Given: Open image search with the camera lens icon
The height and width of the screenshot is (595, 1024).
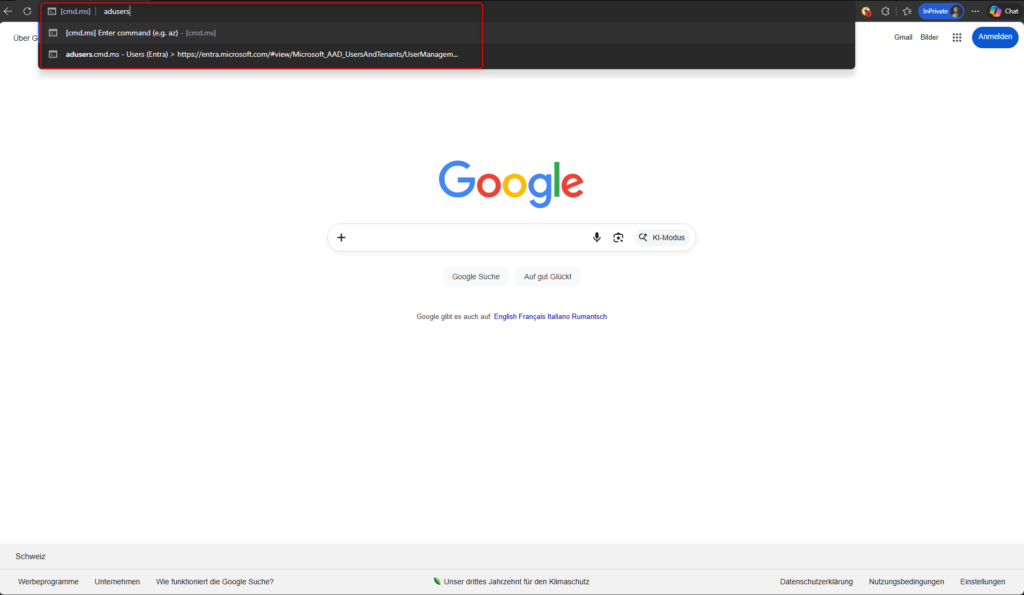Looking at the screenshot, I should pyautogui.click(x=618, y=237).
